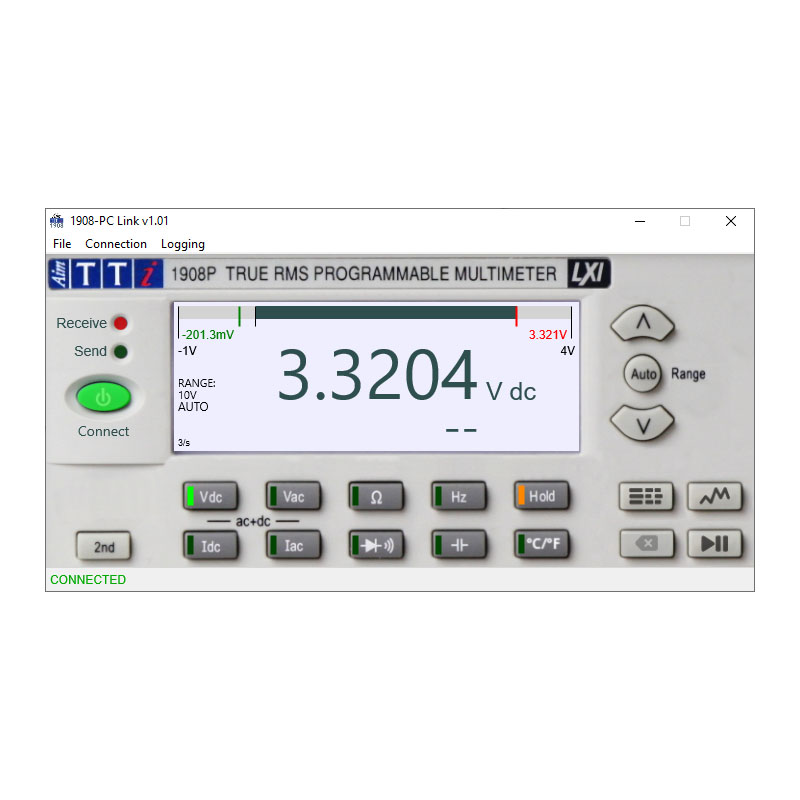This screenshot has width=800, height=800.
Task: Click the LXI logo badge
Action: (x=589, y=273)
